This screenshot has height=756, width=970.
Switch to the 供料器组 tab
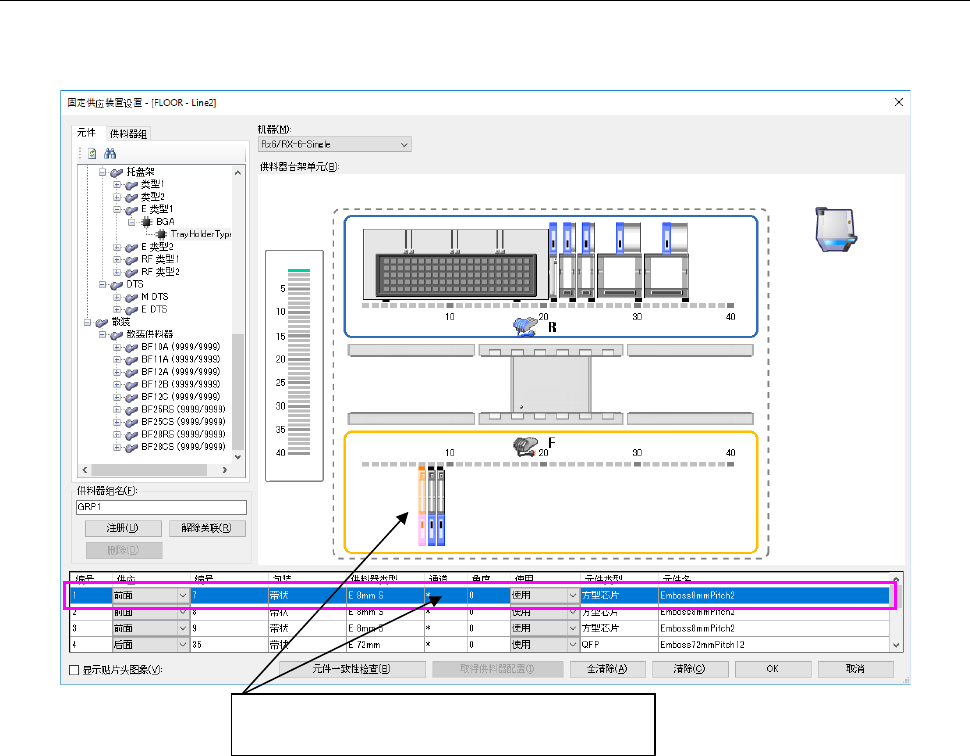pos(127,133)
